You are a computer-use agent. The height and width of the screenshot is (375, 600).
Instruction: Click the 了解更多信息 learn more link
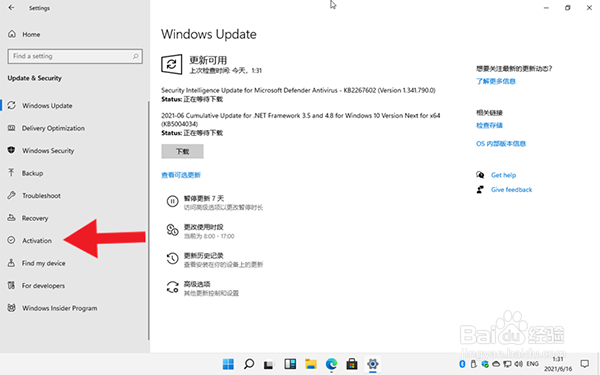point(496,81)
